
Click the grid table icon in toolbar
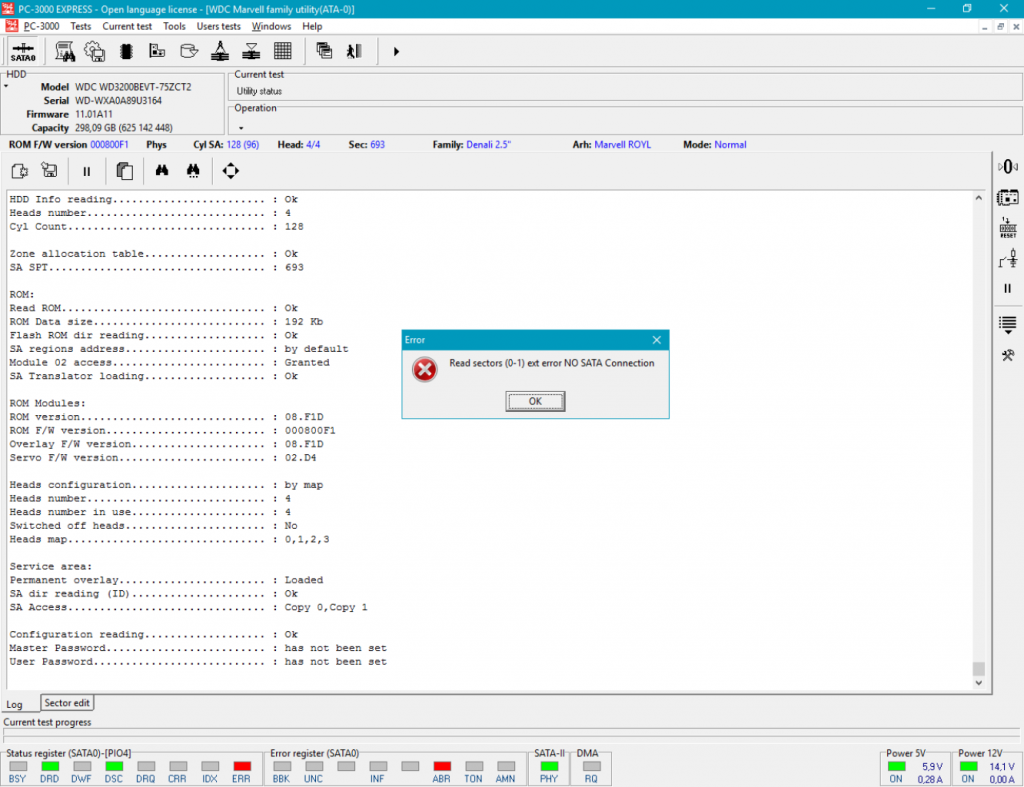[283, 51]
